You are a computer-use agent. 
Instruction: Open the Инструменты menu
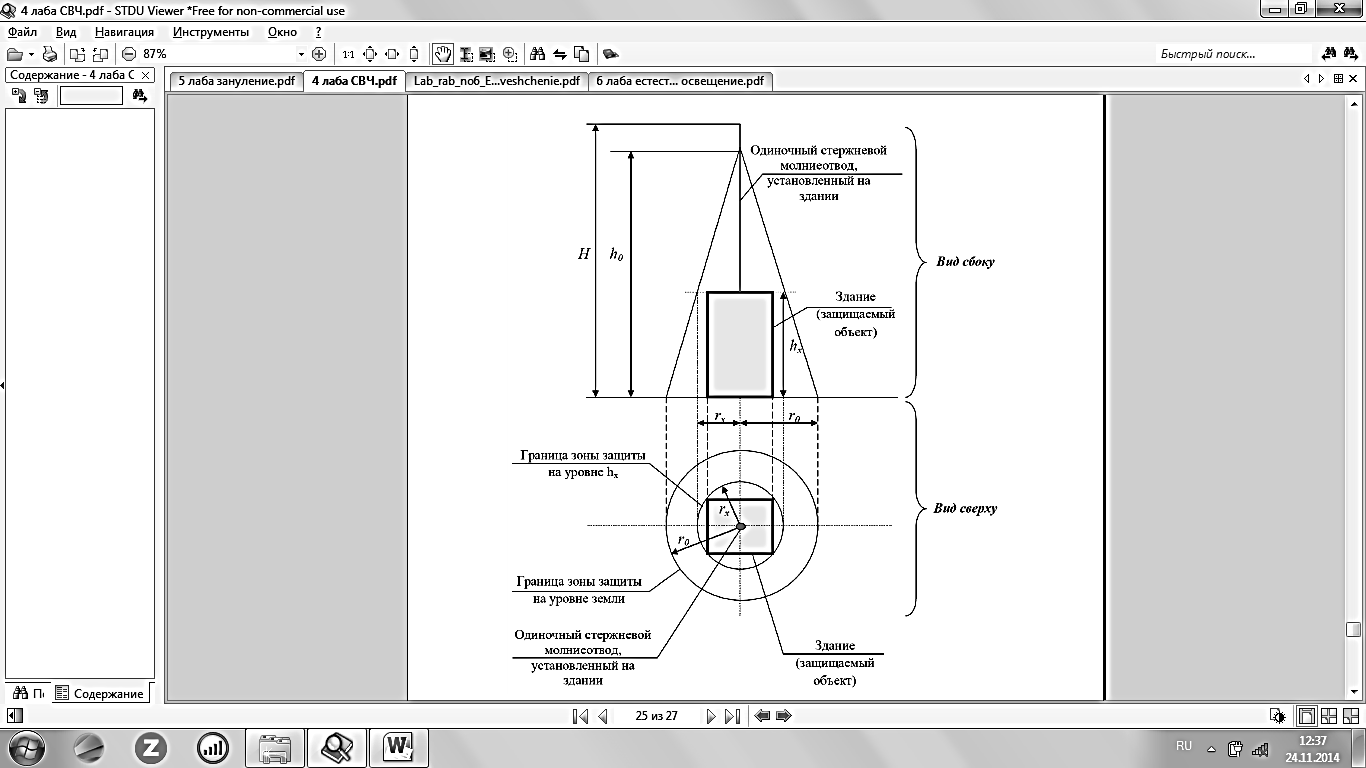point(210,32)
